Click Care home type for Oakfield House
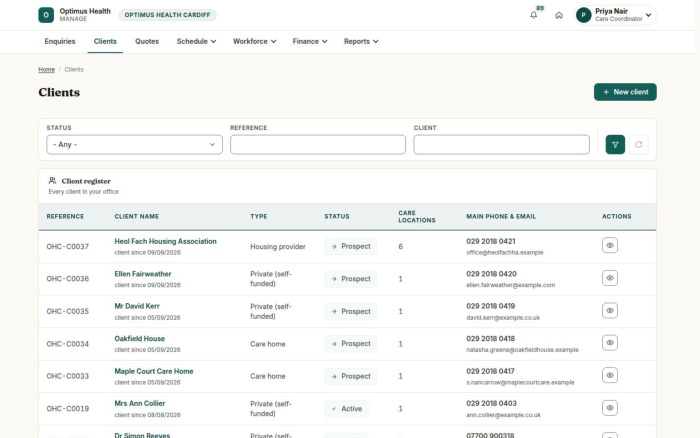The height and width of the screenshot is (438, 700). (x=268, y=344)
